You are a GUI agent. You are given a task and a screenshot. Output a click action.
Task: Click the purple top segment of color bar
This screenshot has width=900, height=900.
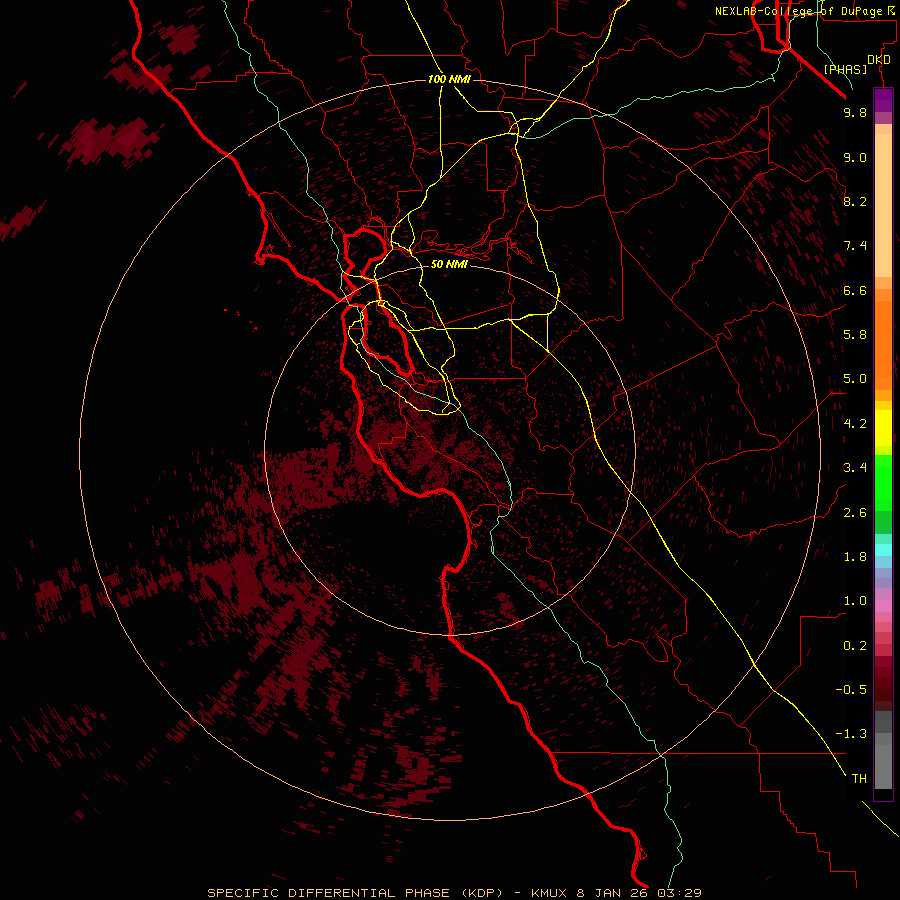point(883,100)
